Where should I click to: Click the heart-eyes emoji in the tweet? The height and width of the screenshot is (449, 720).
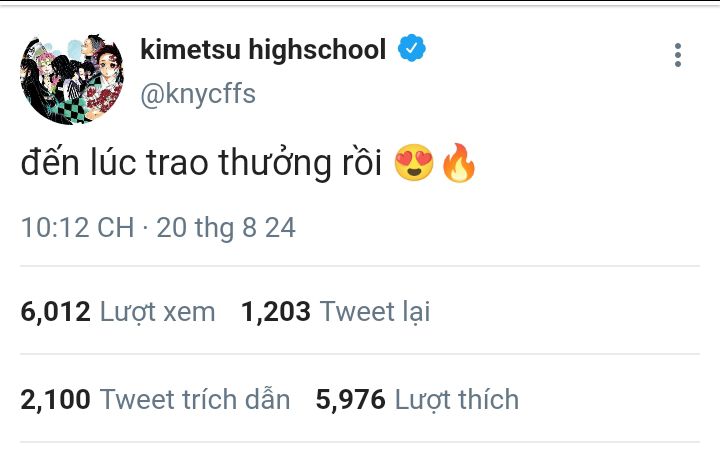tap(414, 164)
